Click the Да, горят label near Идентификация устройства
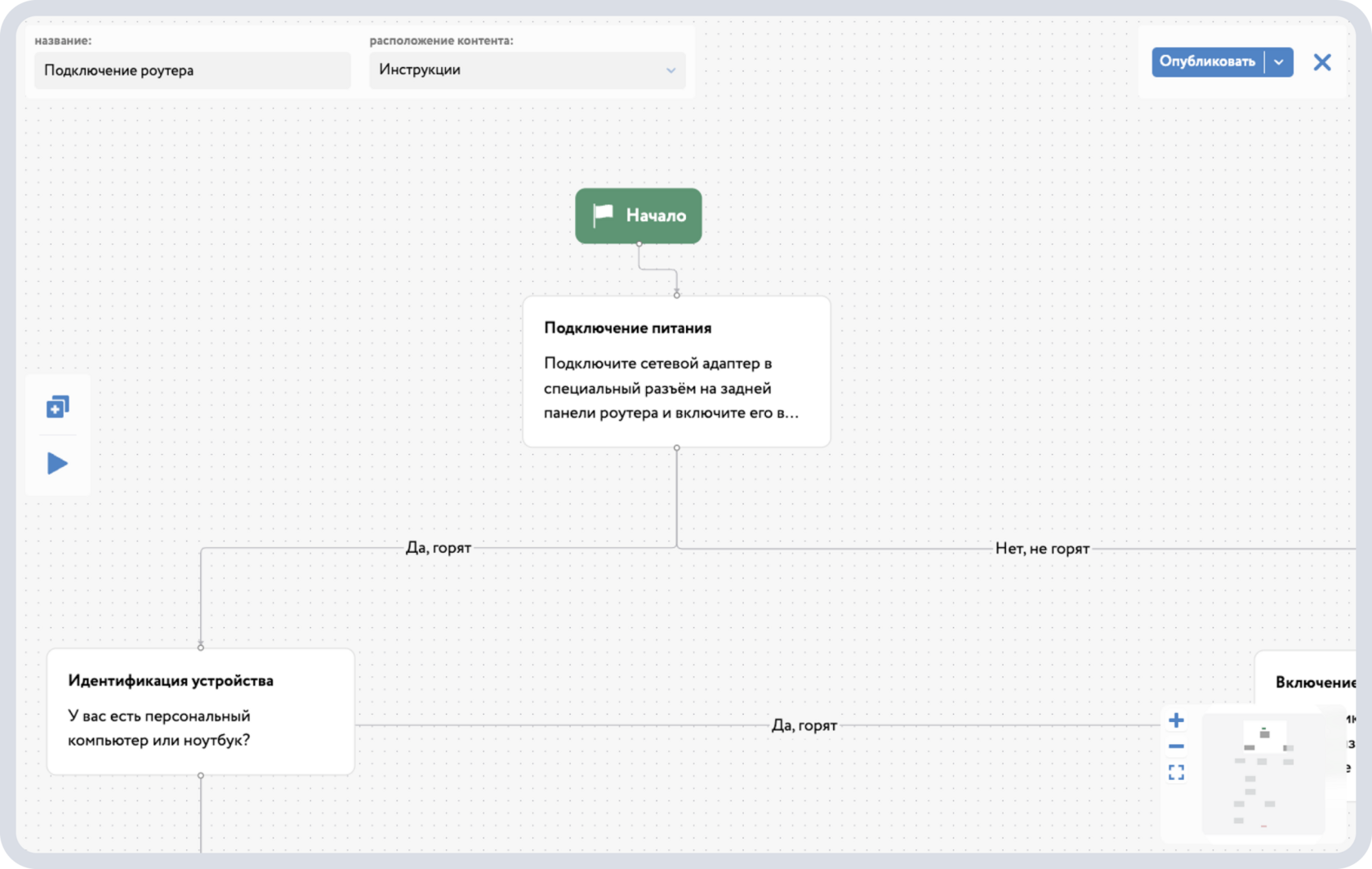 pos(804,724)
